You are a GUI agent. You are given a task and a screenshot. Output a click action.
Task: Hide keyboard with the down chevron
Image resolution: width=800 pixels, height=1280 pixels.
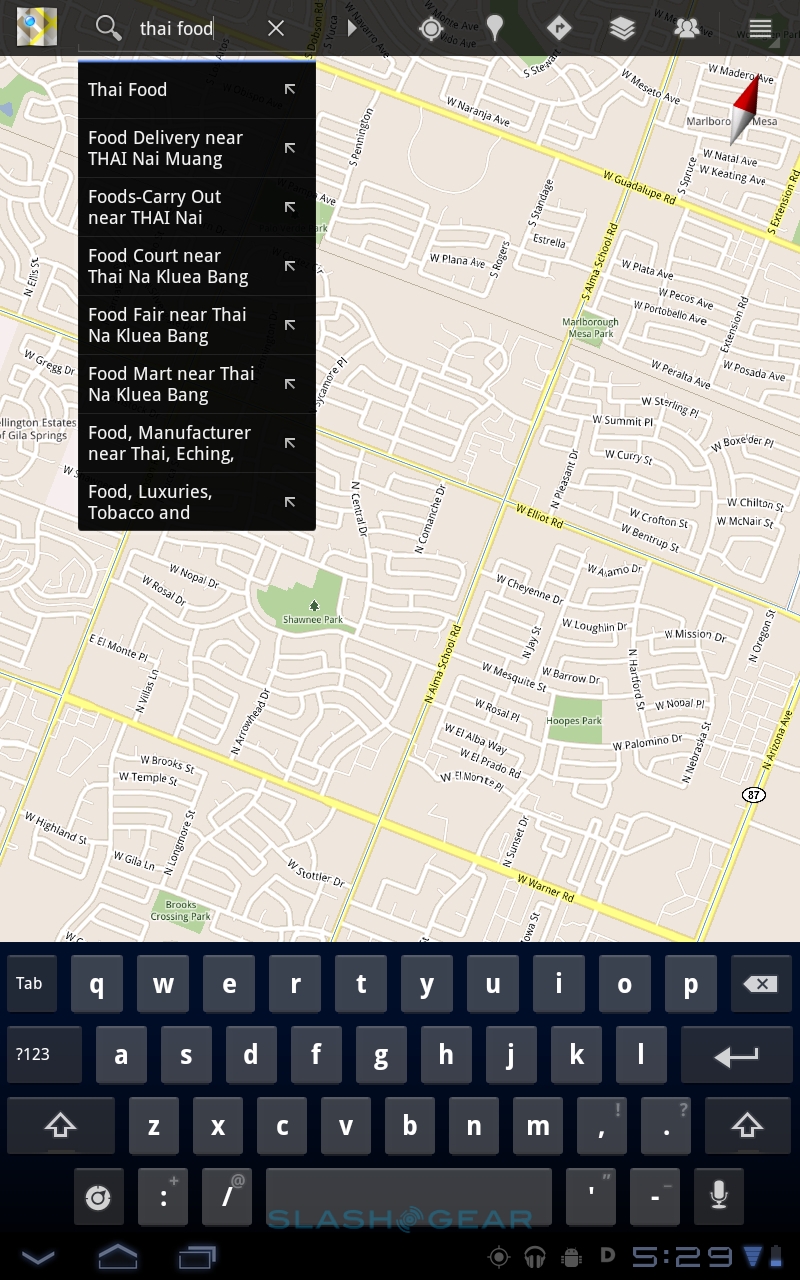tap(38, 1256)
